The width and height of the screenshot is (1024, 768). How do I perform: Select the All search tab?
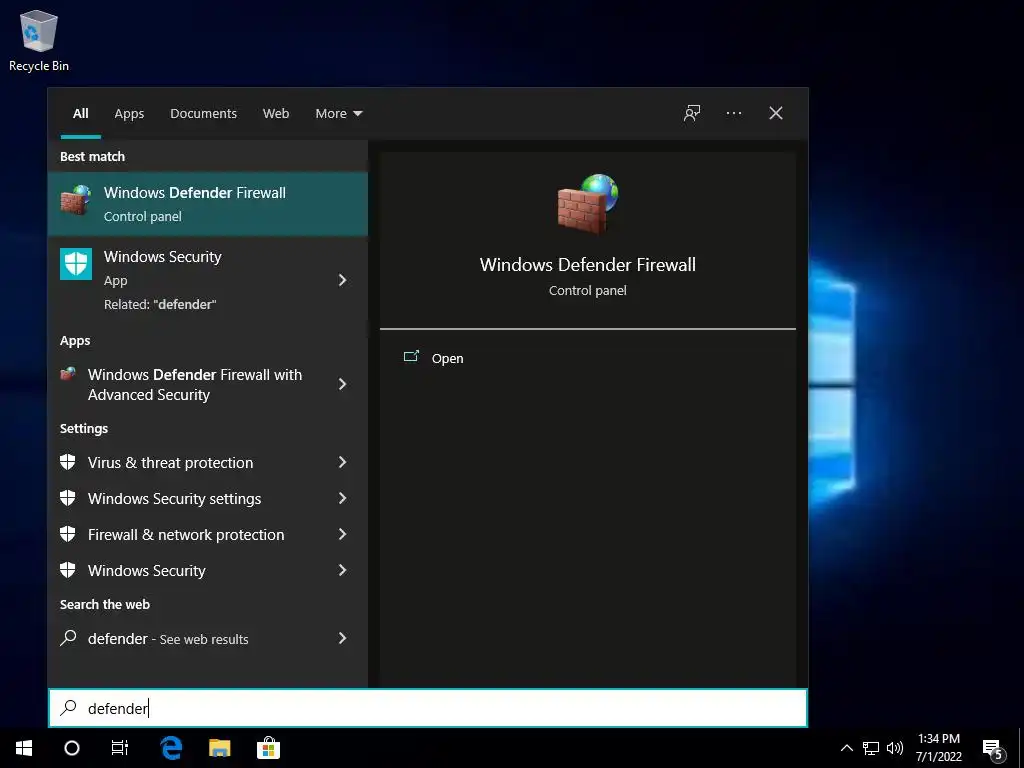(81, 114)
